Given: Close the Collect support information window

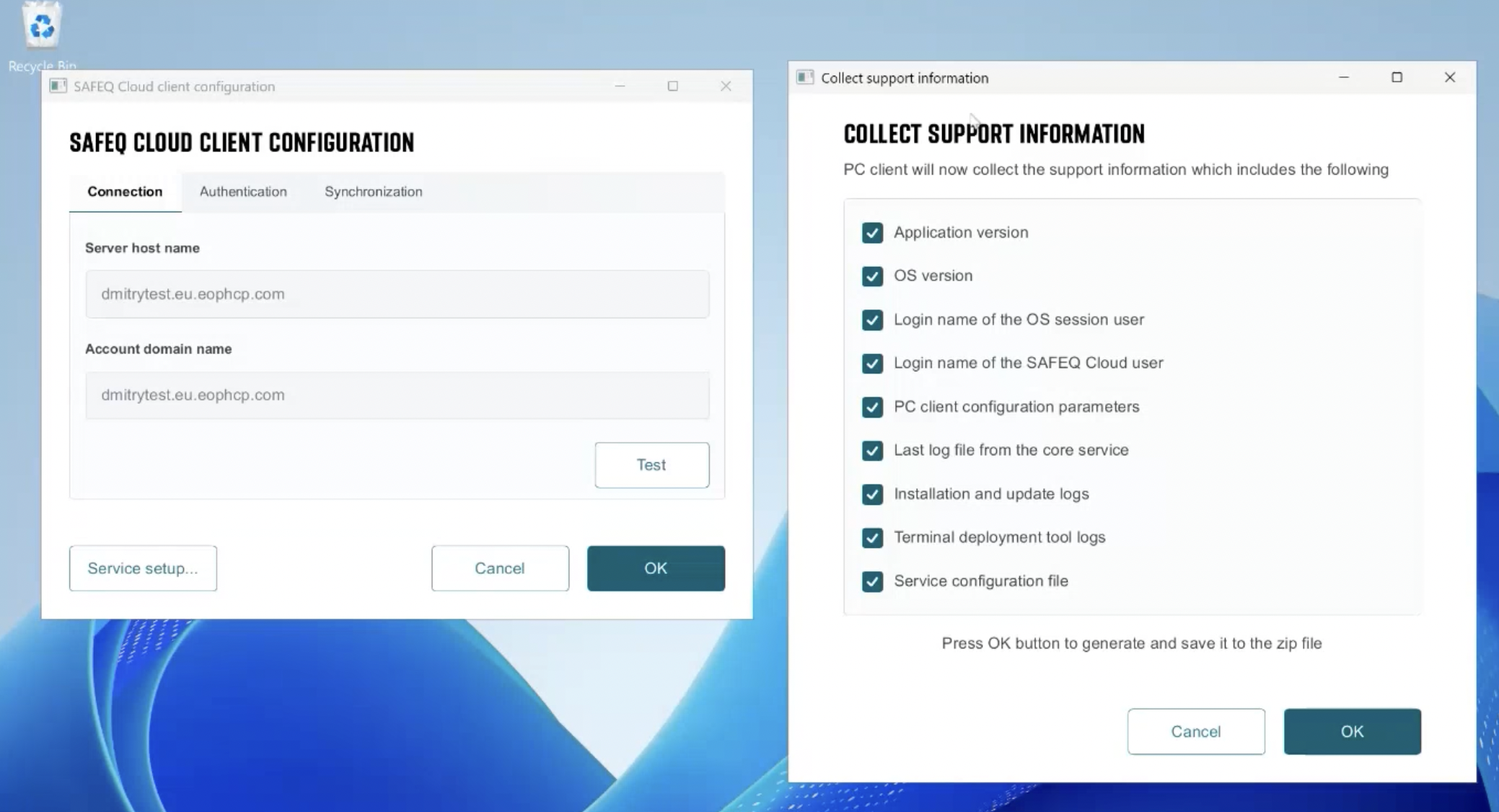Looking at the screenshot, I should coord(1450,77).
